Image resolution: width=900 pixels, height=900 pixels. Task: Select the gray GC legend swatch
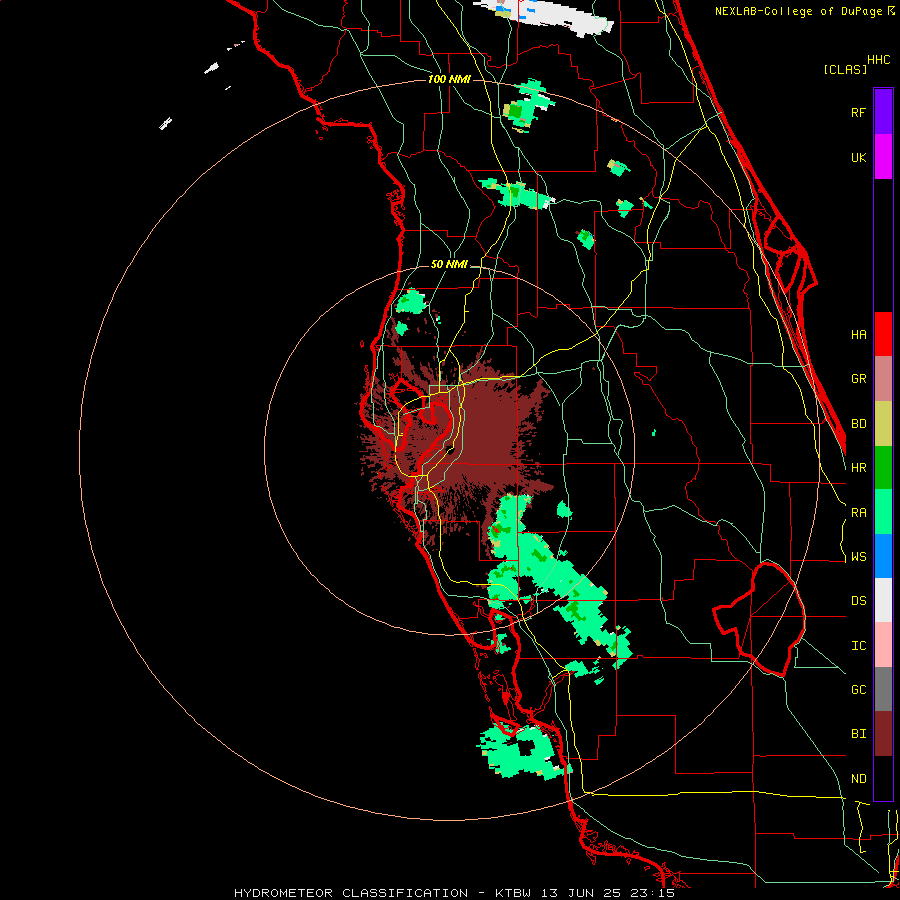(883, 689)
